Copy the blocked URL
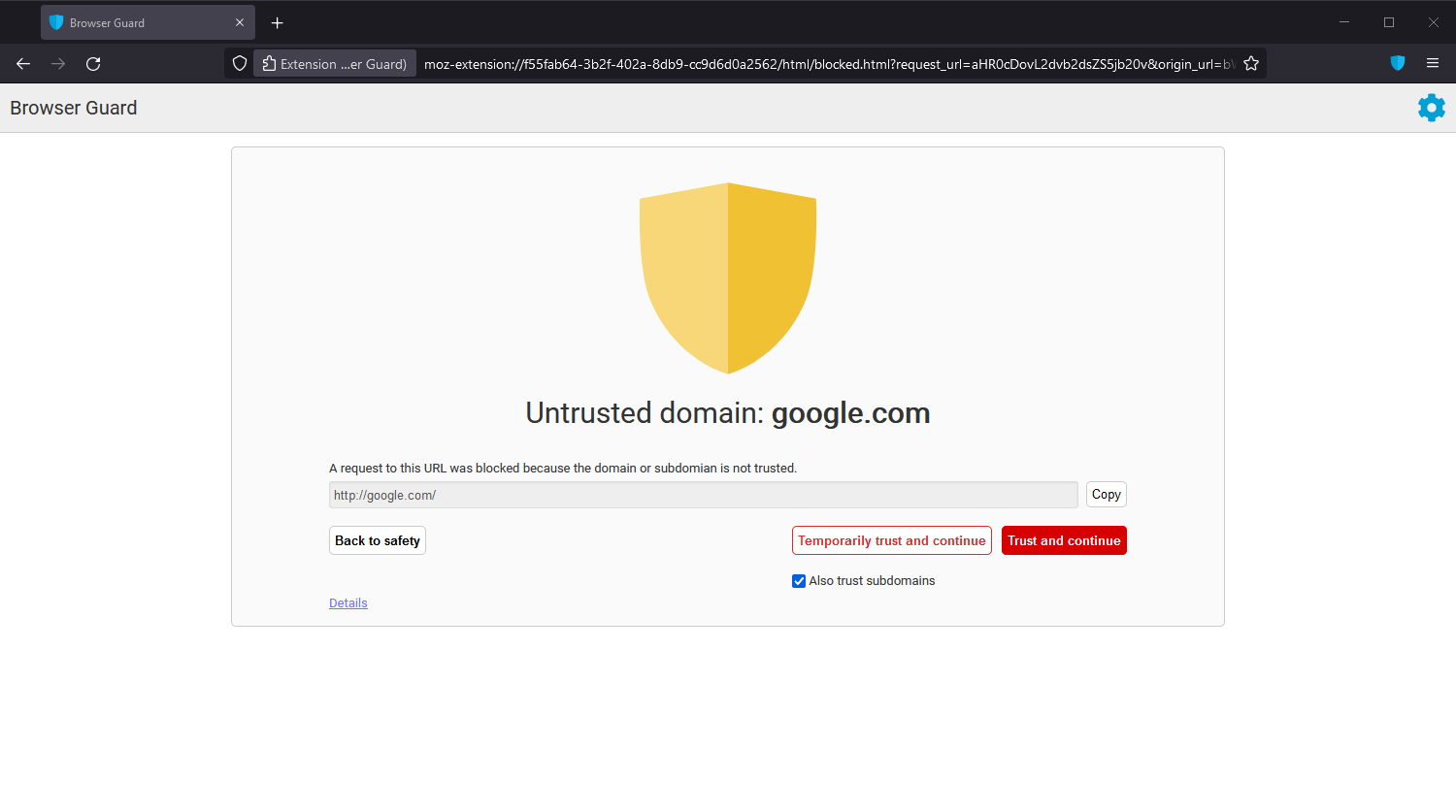This screenshot has width=1456, height=812. point(1107,495)
